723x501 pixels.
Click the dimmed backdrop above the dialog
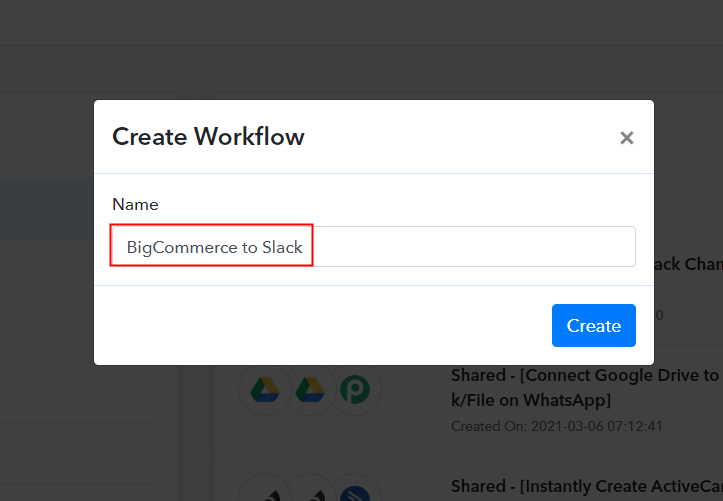coord(360,70)
